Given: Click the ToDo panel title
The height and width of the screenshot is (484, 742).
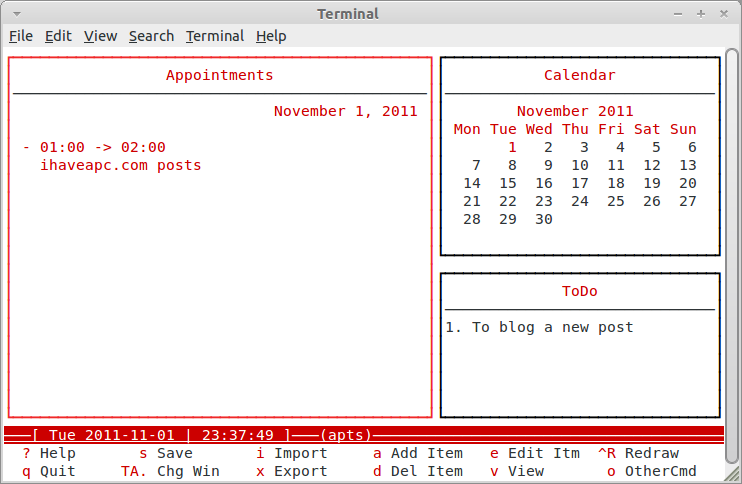Looking at the screenshot, I should click(580, 291).
